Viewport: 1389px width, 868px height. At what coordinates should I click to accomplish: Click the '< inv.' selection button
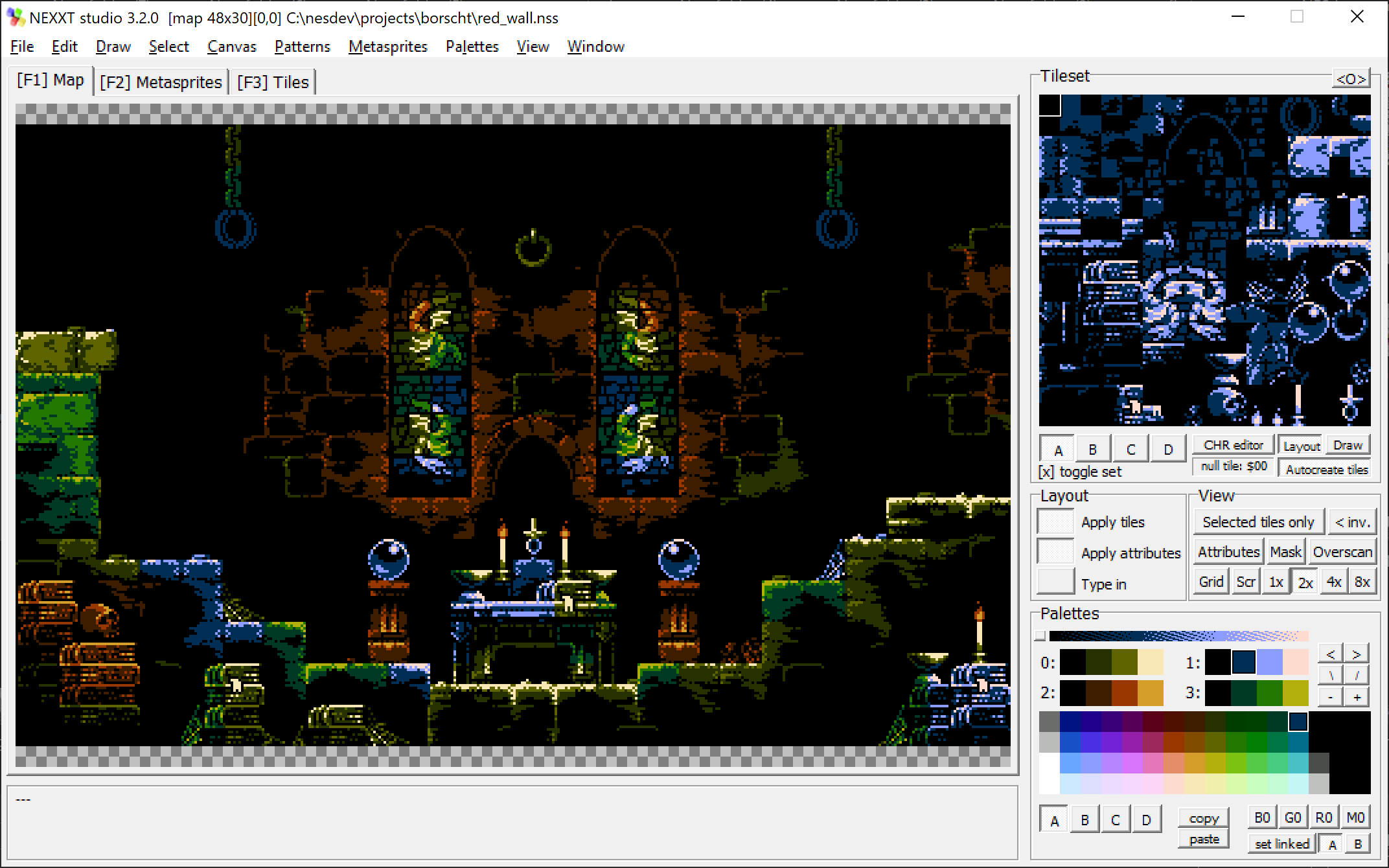1352,522
